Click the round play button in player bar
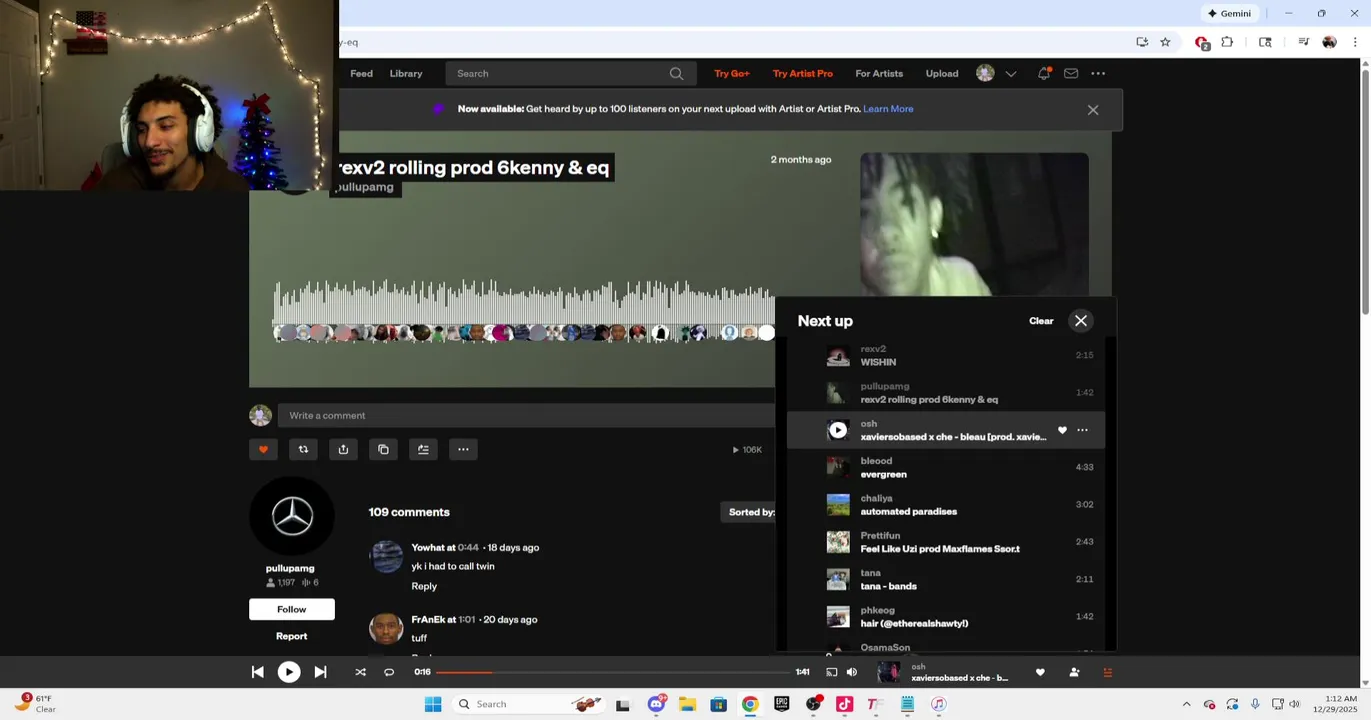The width and height of the screenshot is (1371, 720). point(289,672)
